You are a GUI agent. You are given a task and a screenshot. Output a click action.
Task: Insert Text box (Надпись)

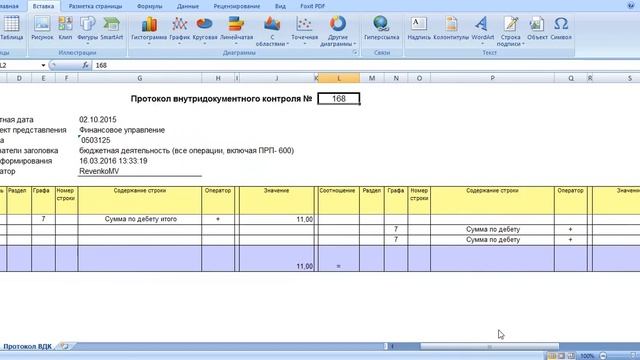(419, 28)
